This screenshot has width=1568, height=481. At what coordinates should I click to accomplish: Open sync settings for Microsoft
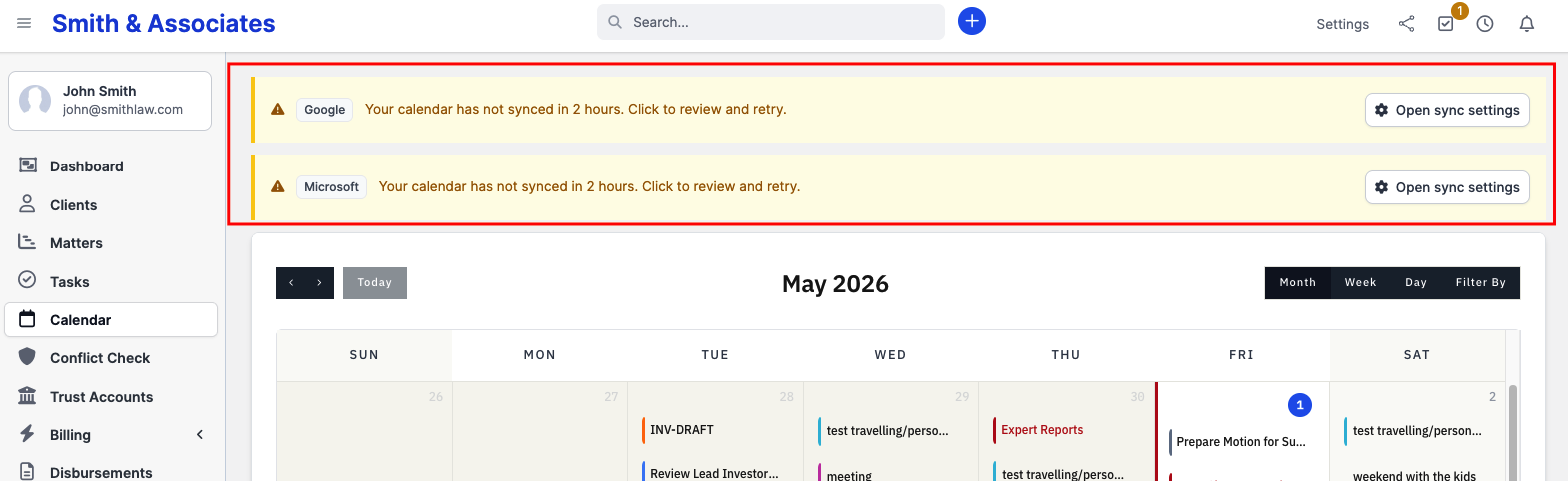pos(1447,187)
